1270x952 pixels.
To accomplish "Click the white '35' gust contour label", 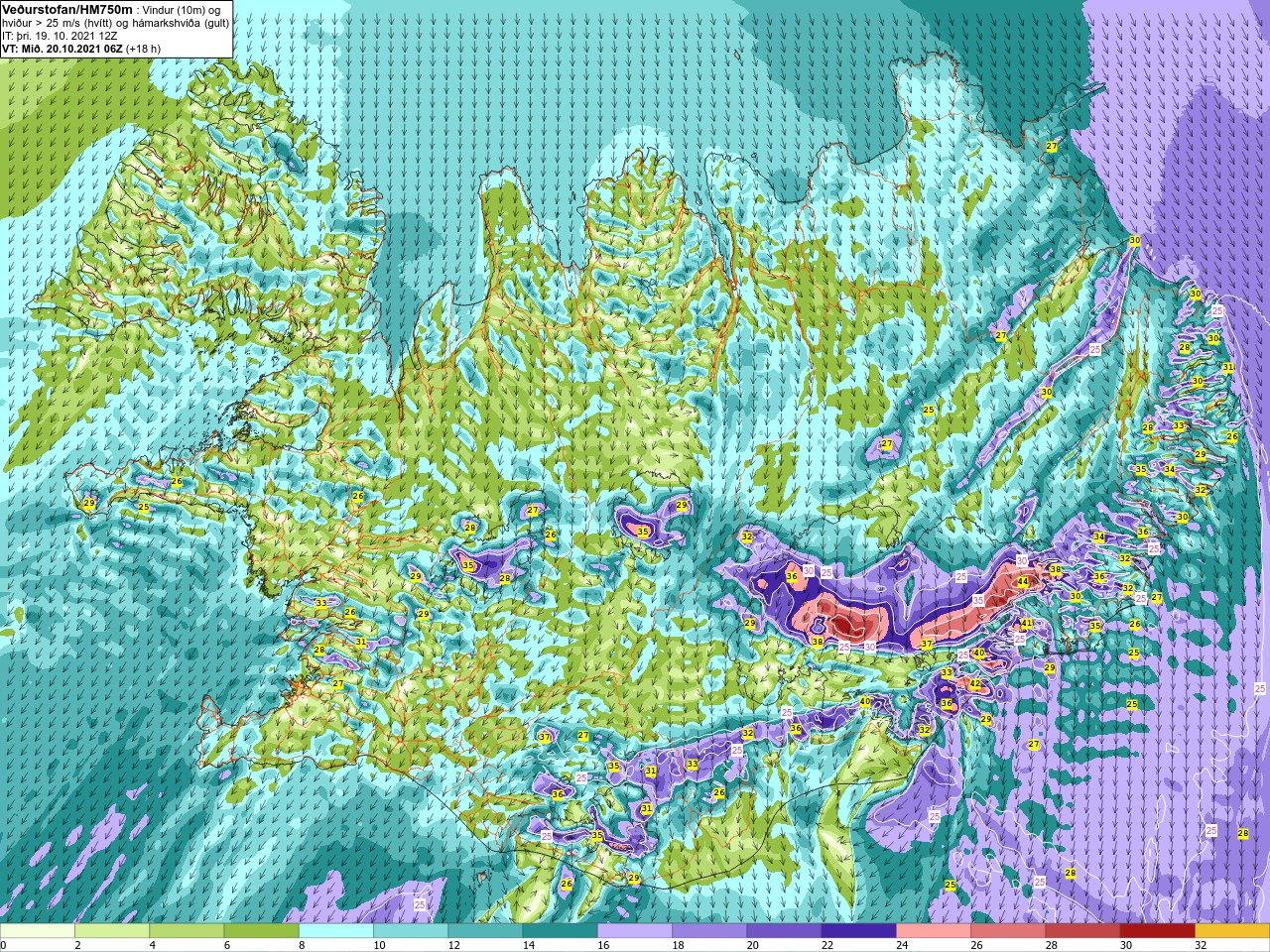I will 978,601.
